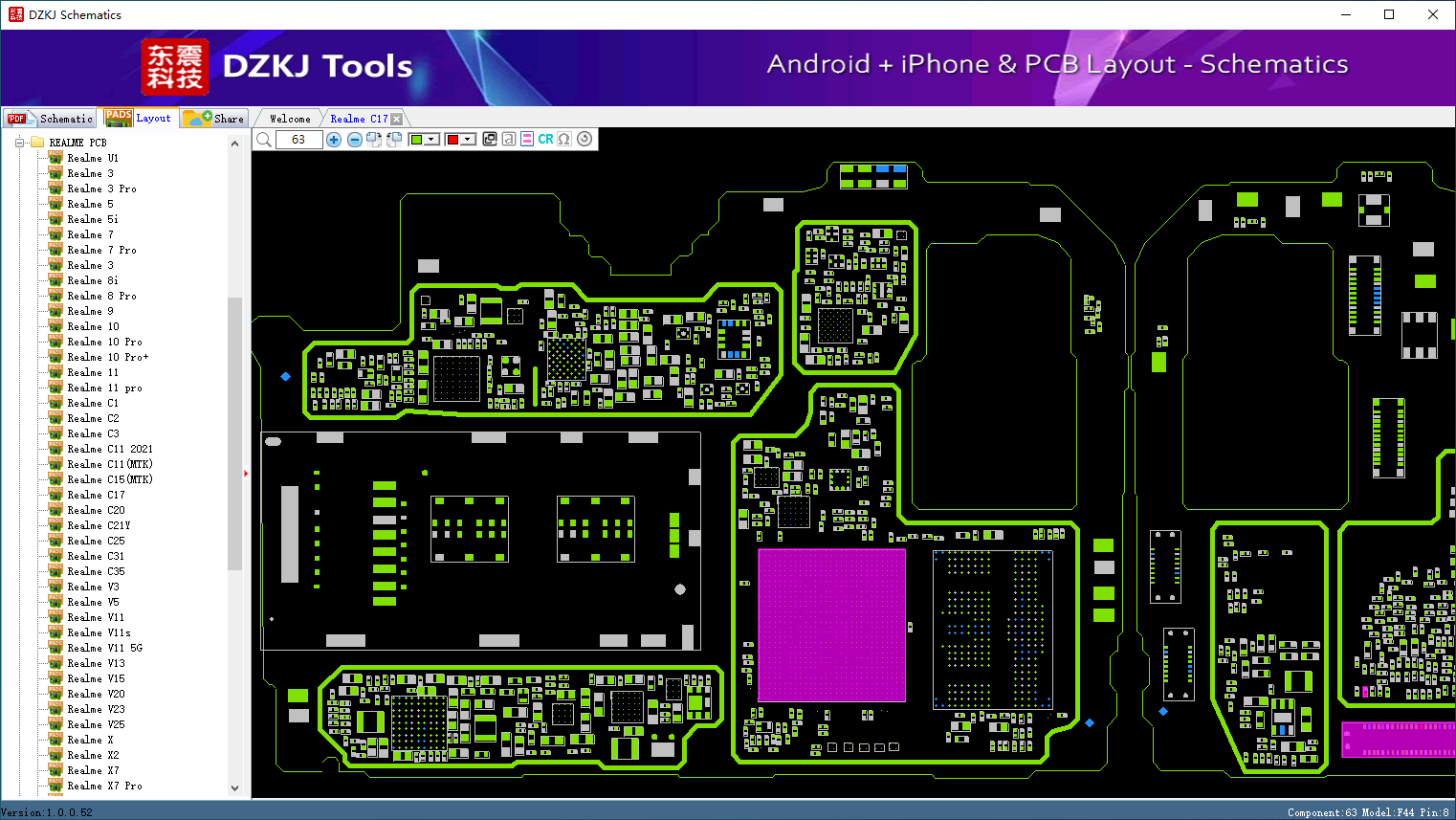
Task: Click the PADS icon beside Realme 5
Action: pyautogui.click(x=55, y=204)
